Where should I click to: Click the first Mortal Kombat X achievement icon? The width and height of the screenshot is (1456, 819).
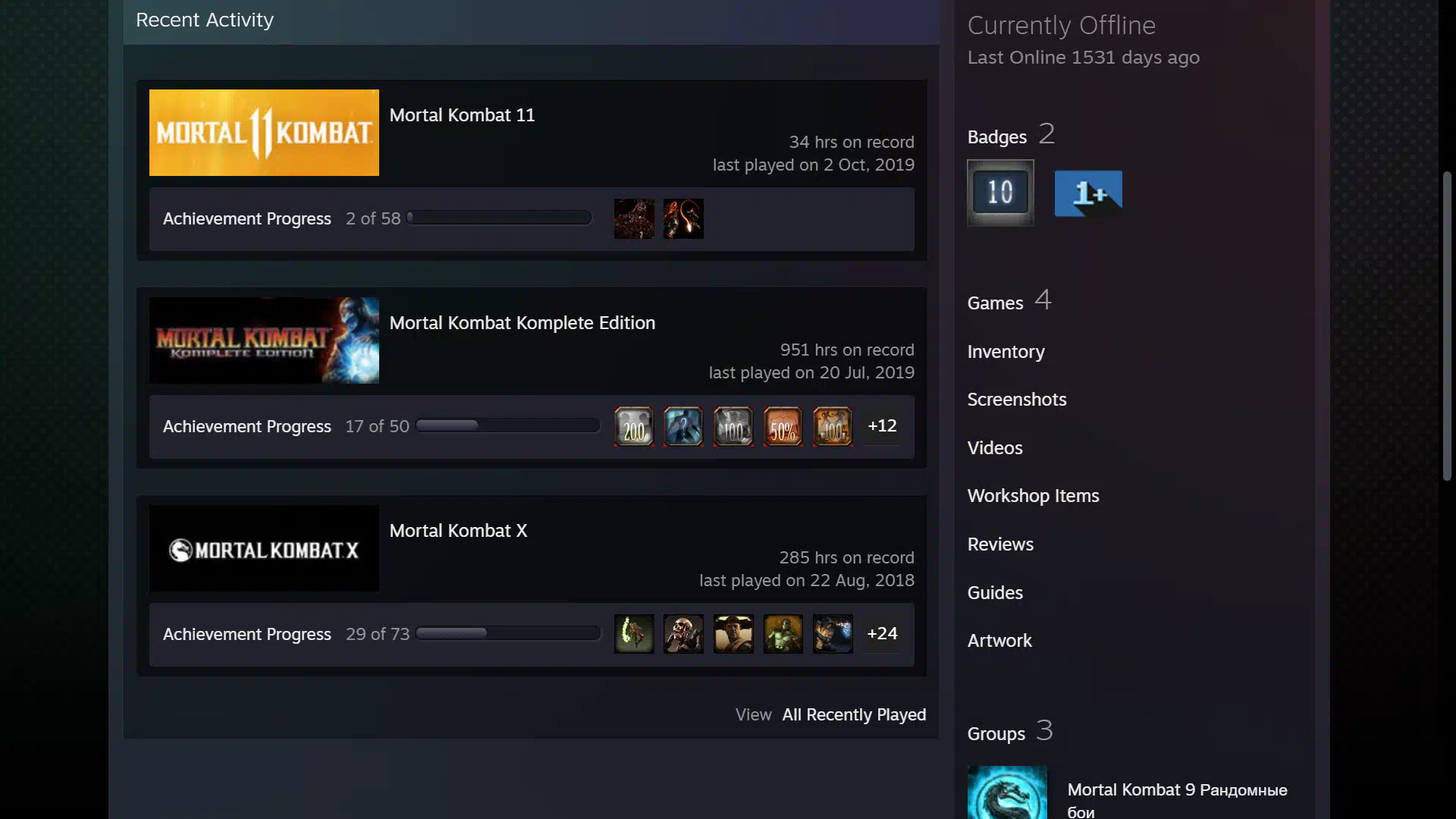pos(634,635)
